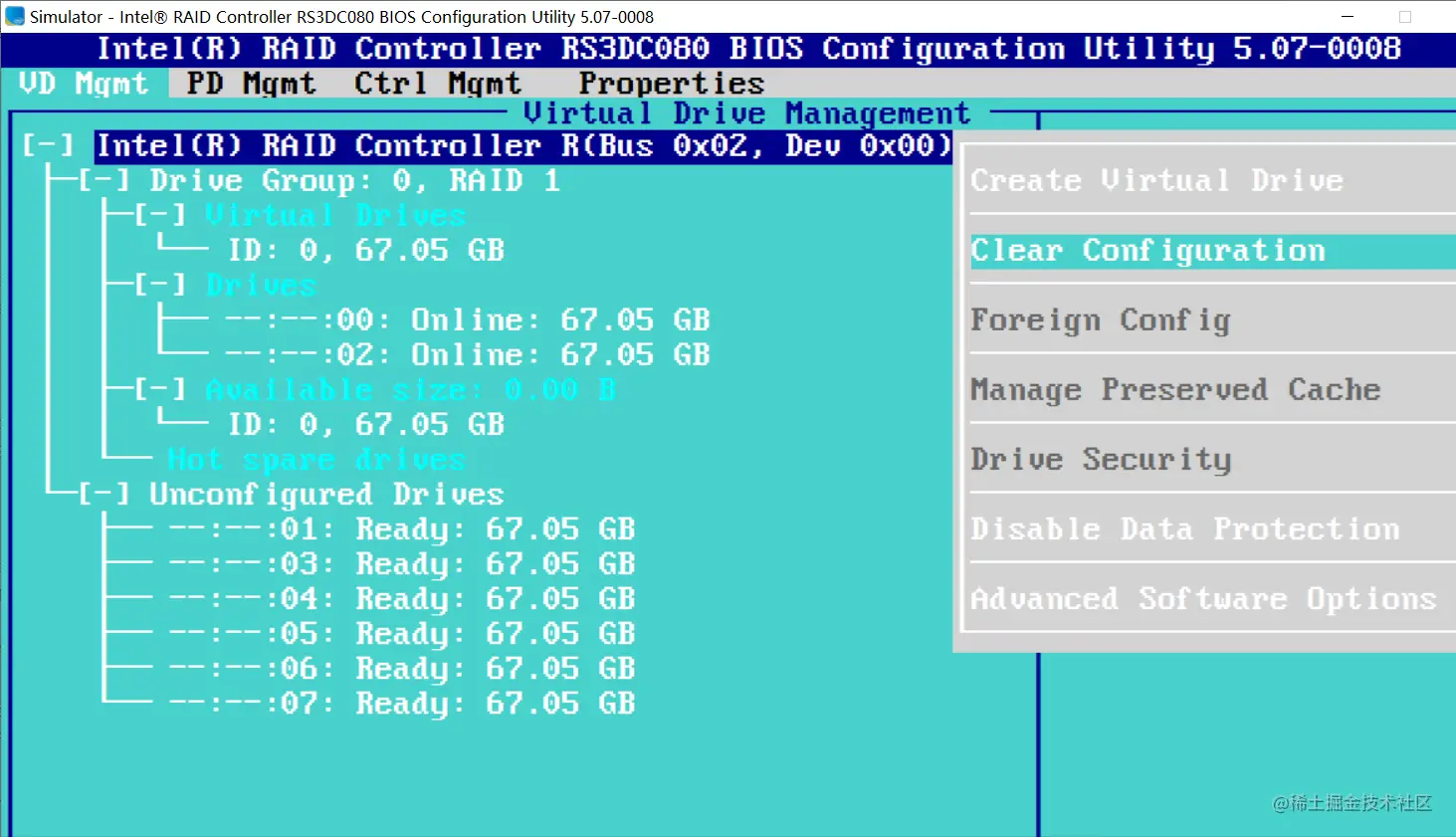Select online drive :00 67.05 GB

click(468, 320)
